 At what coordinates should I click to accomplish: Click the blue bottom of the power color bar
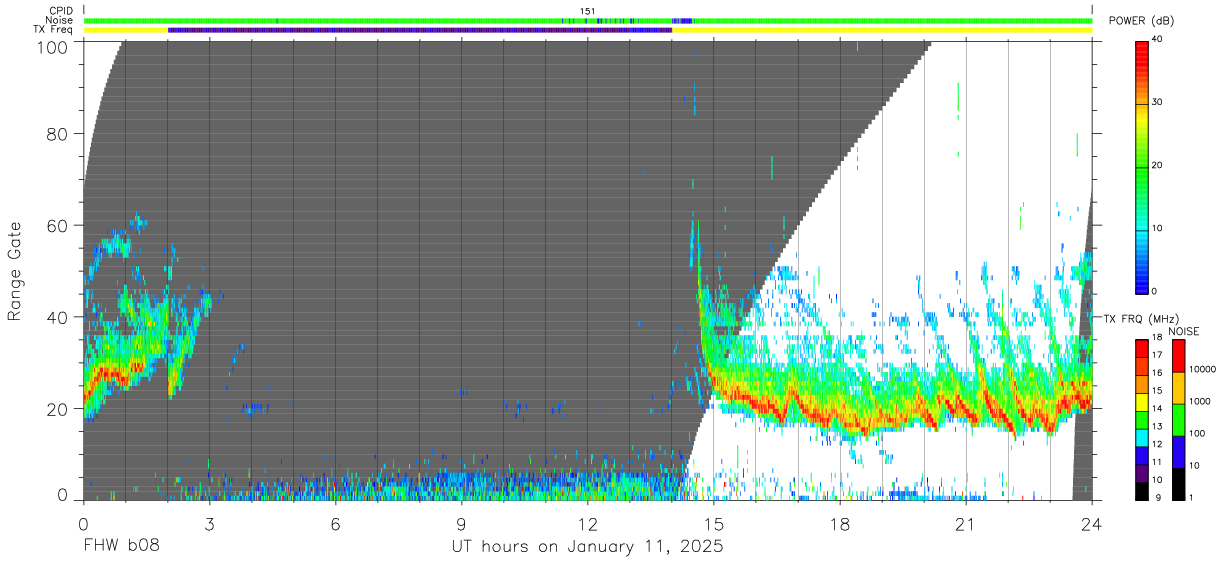tap(1143, 280)
